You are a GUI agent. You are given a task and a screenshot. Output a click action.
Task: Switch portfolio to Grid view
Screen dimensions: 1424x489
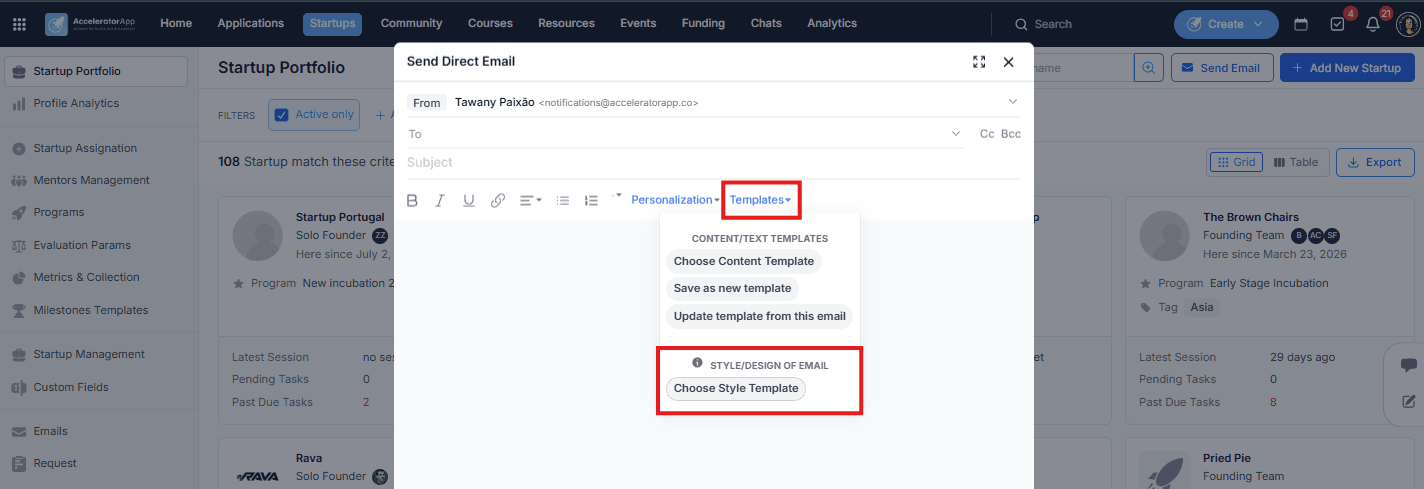click(x=1236, y=162)
